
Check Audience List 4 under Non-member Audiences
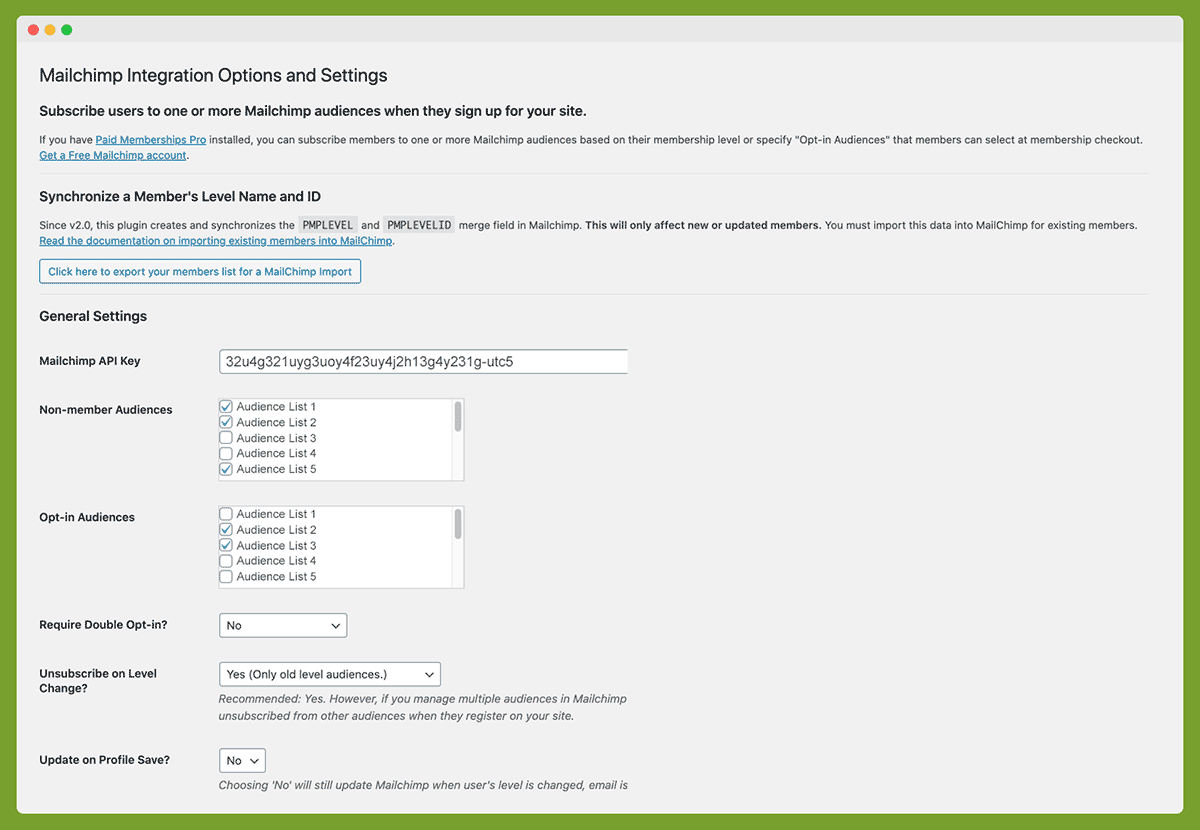click(226, 454)
